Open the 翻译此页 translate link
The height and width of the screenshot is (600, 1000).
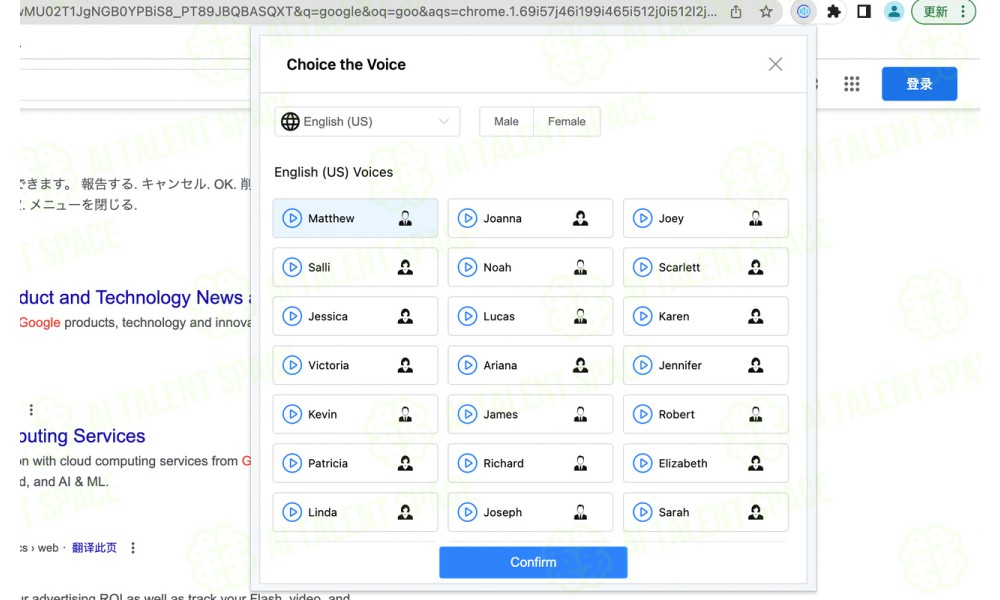(94, 548)
